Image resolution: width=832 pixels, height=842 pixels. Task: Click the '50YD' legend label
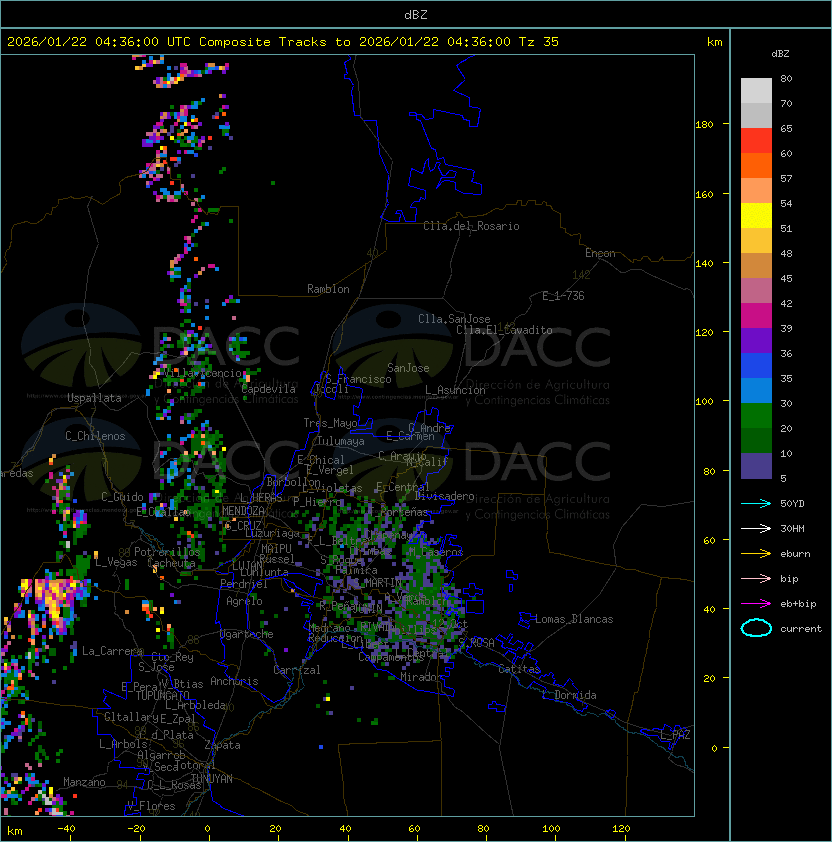(792, 504)
